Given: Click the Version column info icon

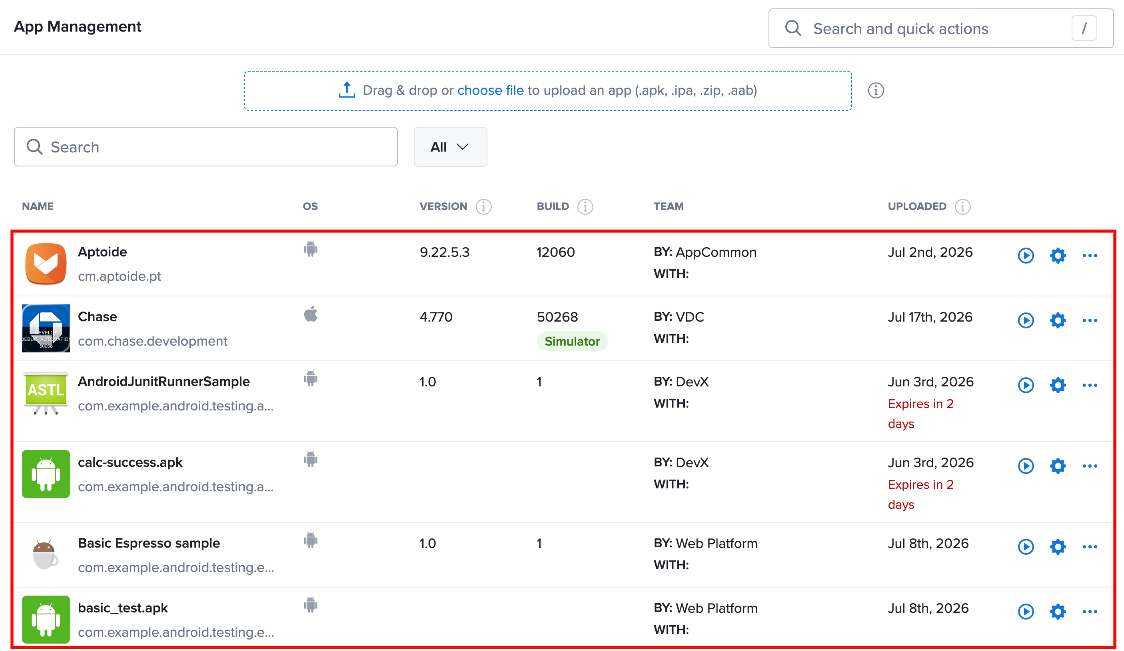Looking at the screenshot, I should pos(484,206).
